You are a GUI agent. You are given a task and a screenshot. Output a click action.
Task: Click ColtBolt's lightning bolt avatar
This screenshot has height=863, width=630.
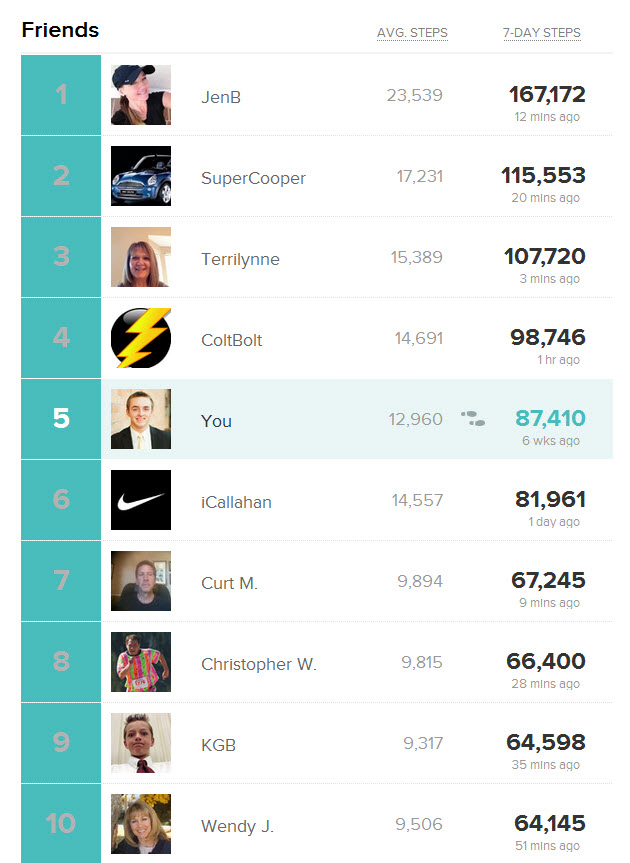[x=141, y=339]
